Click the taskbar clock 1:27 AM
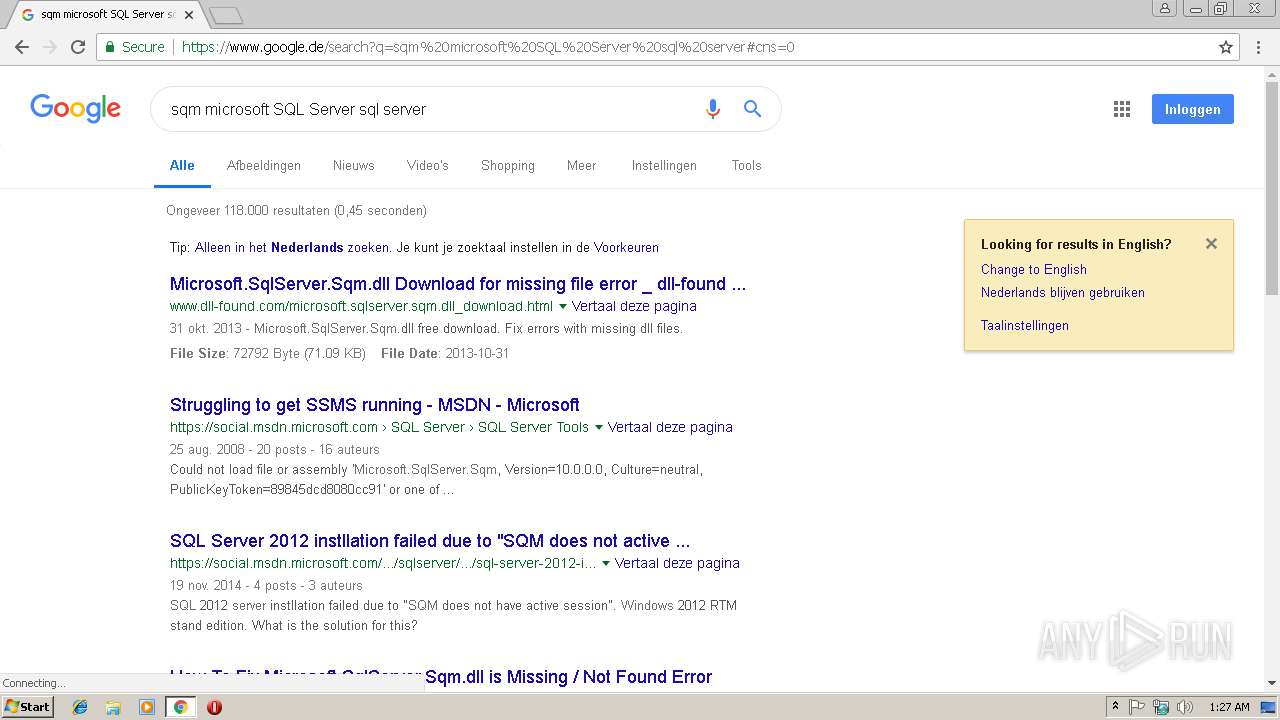 [x=1229, y=707]
